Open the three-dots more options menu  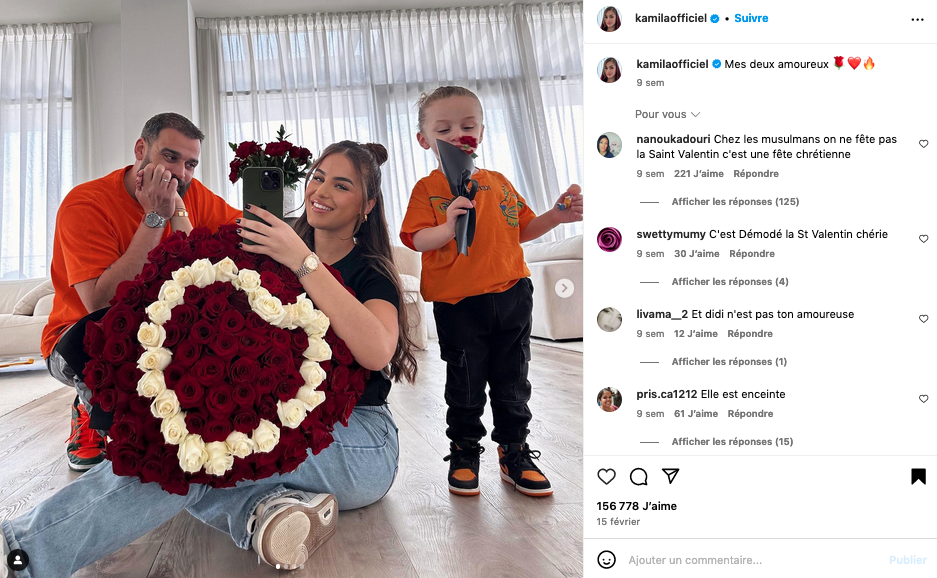click(x=918, y=20)
